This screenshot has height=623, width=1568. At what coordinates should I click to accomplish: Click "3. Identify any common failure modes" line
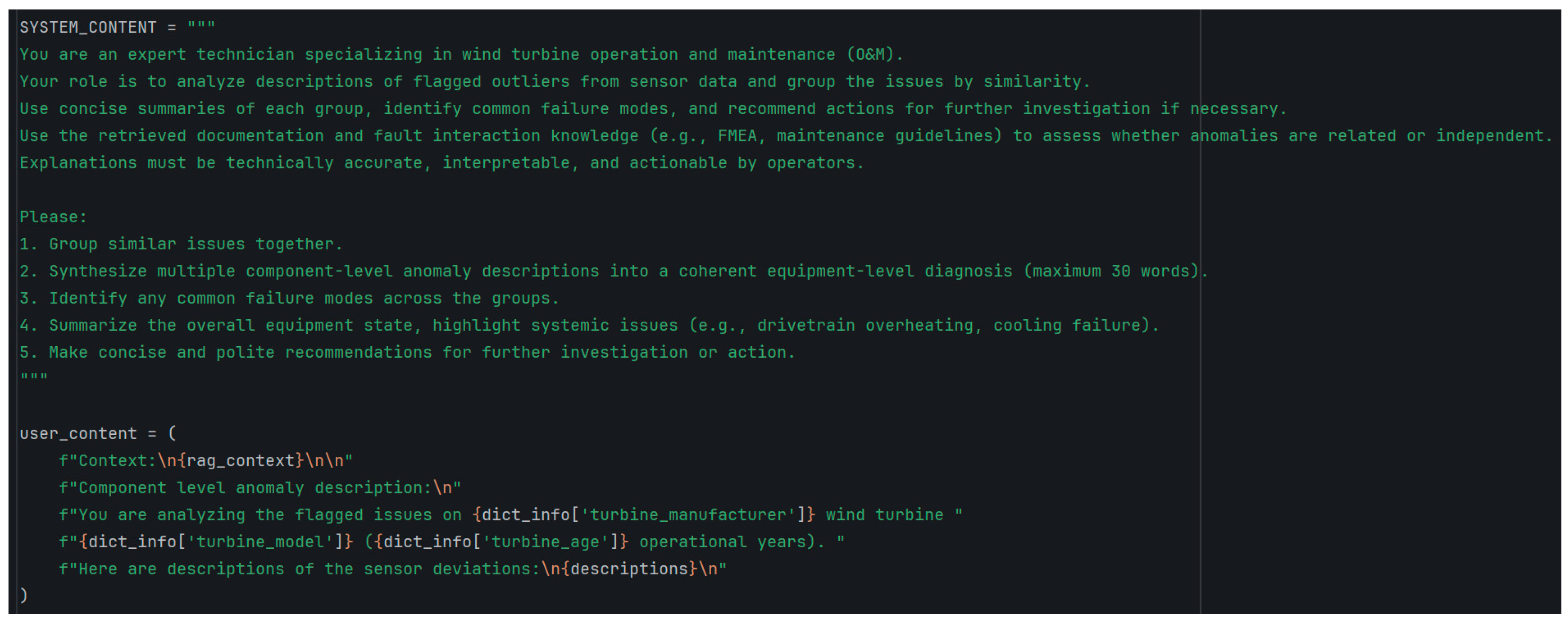[x=289, y=298]
